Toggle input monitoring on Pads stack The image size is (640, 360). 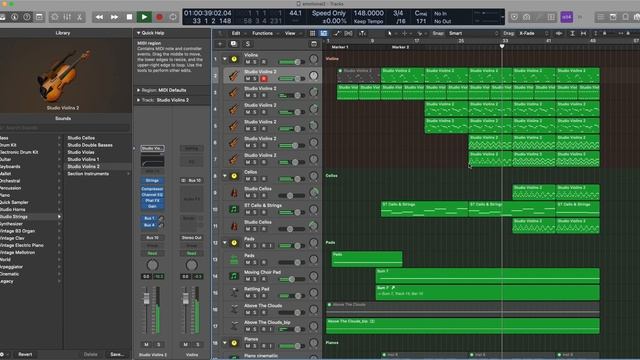[x=271, y=246]
